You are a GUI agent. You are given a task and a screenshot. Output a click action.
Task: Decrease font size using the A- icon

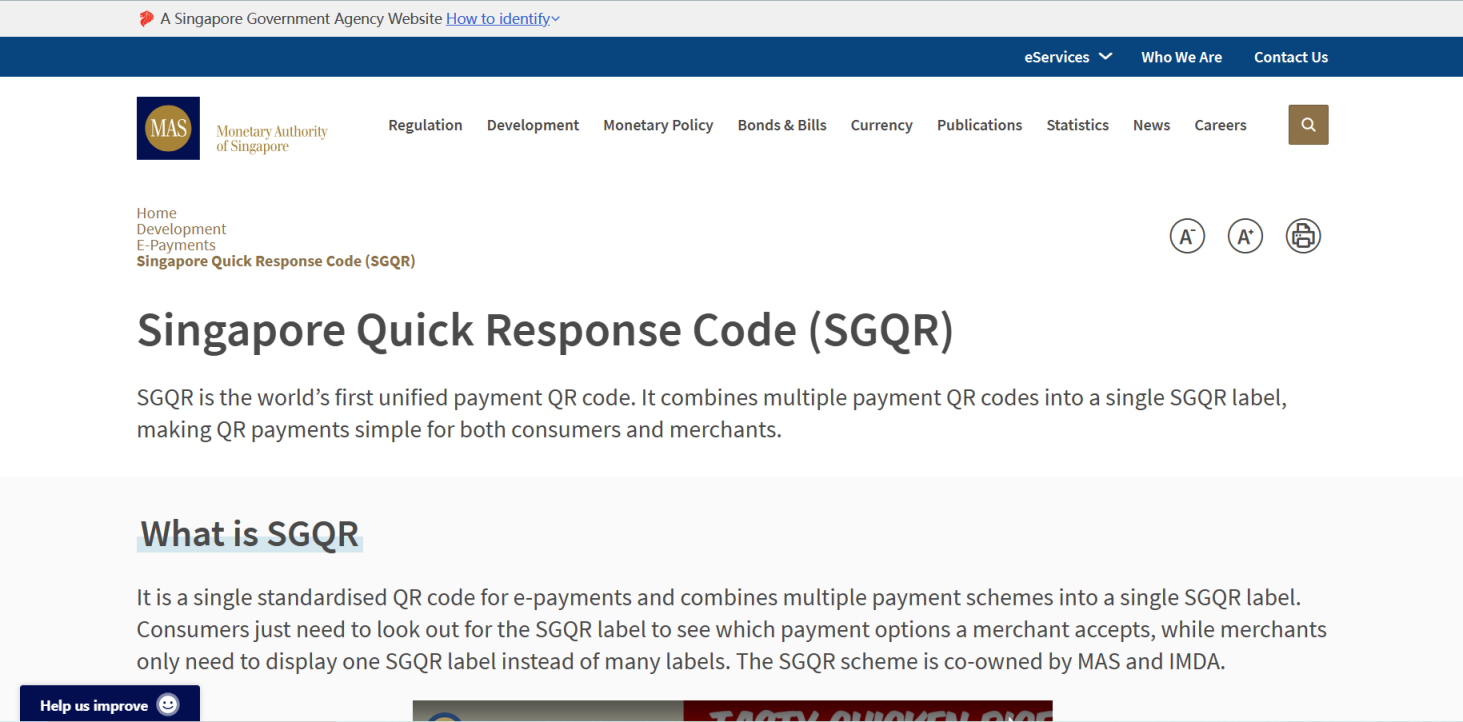click(x=1187, y=235)
